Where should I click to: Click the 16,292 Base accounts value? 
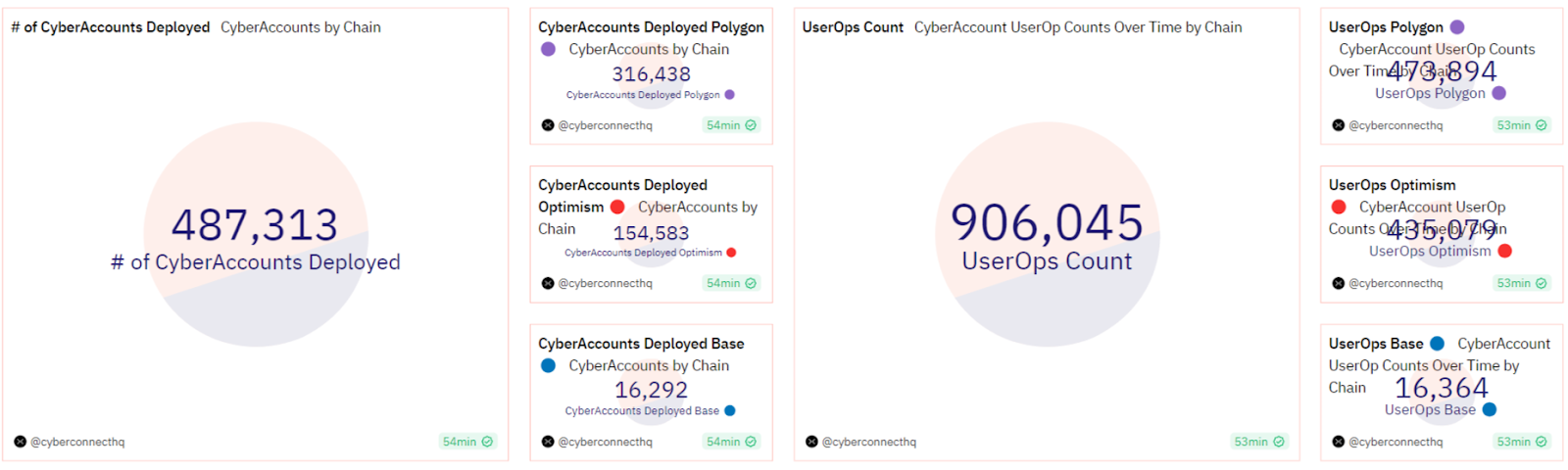652,390
